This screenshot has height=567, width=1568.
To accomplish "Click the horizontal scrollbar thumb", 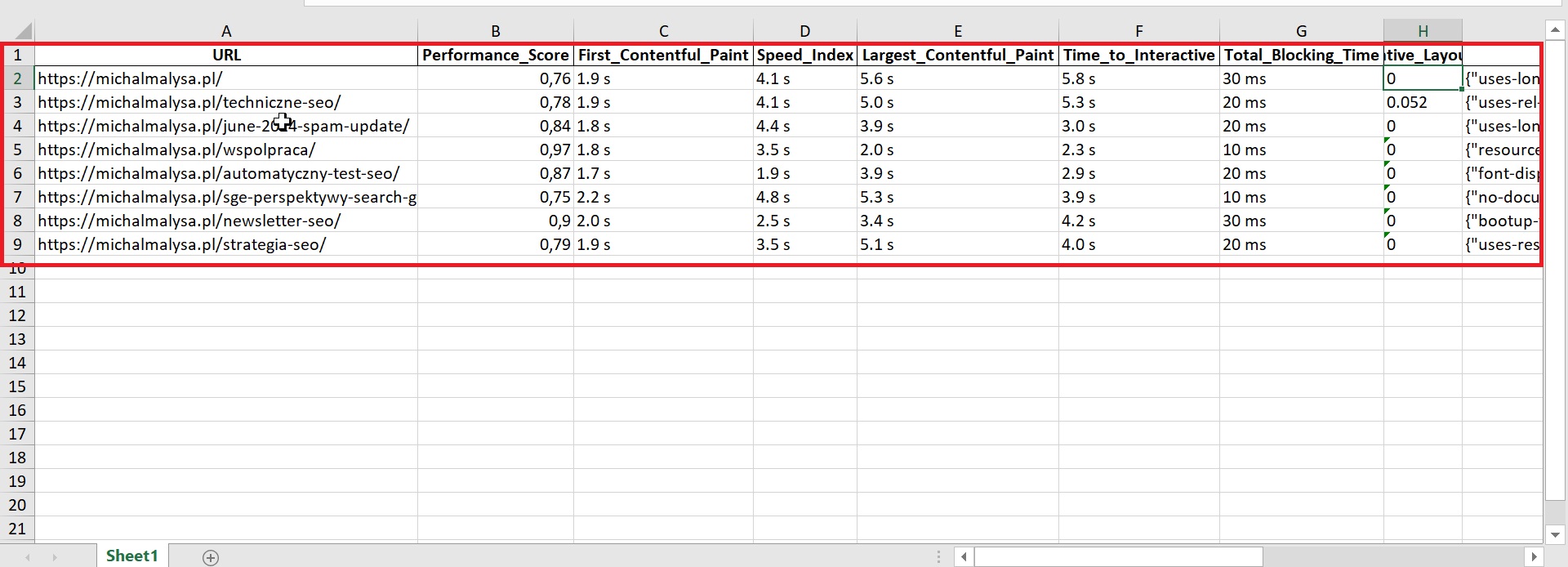I will coord(1119,557).
